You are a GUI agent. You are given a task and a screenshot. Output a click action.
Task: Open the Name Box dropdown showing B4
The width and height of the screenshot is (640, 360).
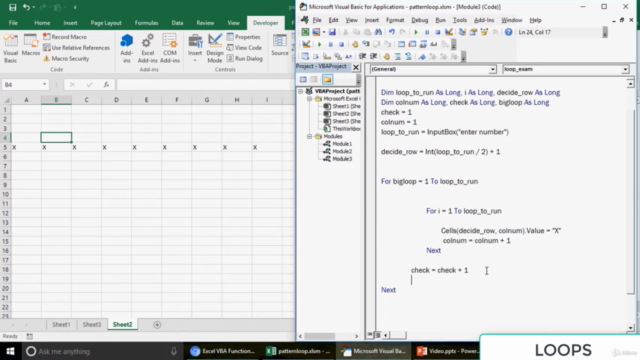pos(44,84)
